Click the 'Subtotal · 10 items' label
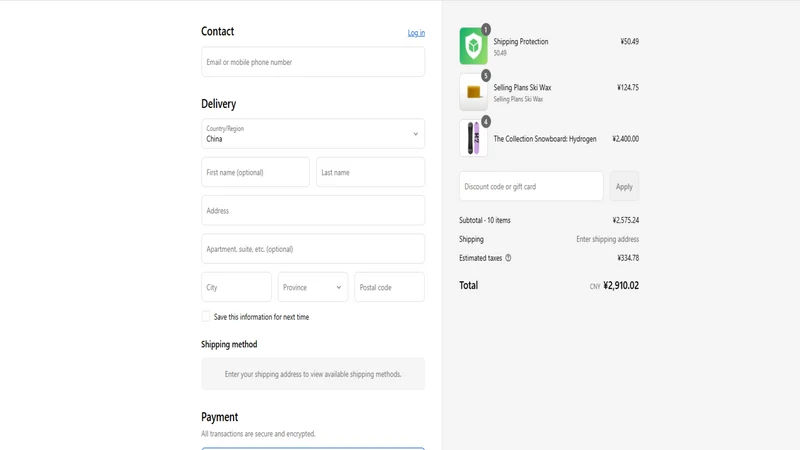Viewport: 800px width, 450px height. point(485,220)
